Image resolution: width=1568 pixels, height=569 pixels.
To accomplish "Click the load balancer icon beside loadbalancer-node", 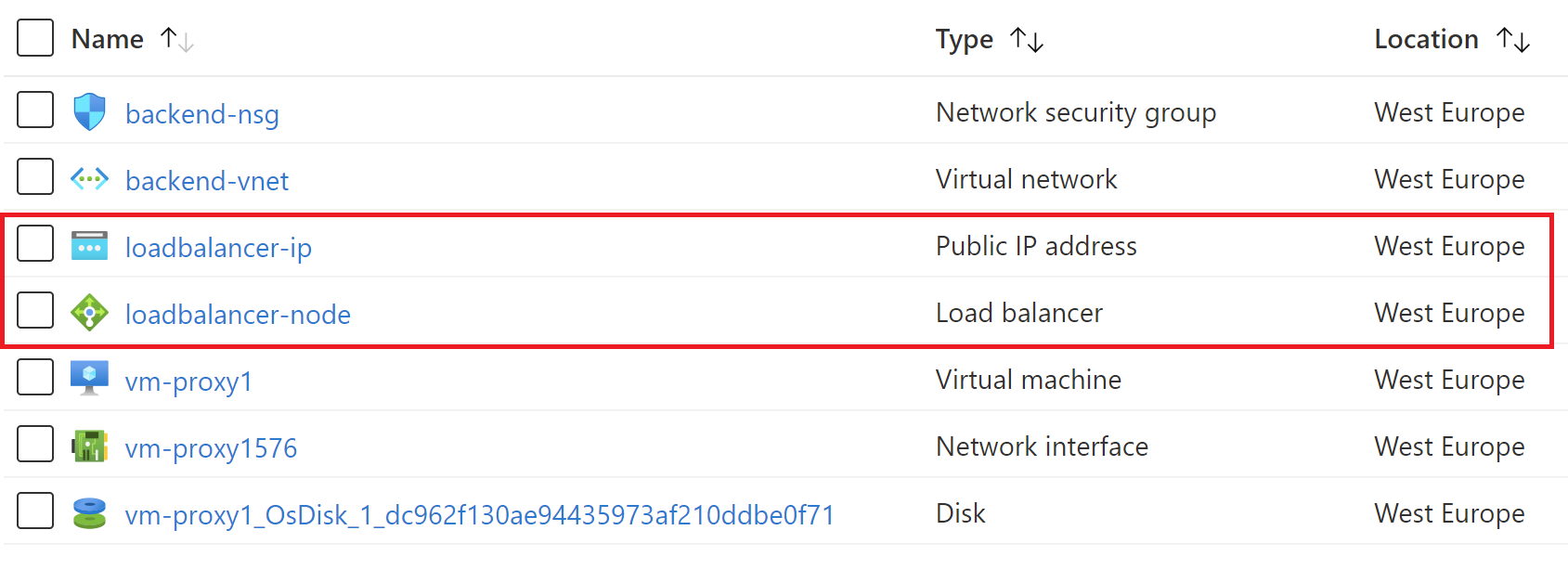I will tap(88, 312).
